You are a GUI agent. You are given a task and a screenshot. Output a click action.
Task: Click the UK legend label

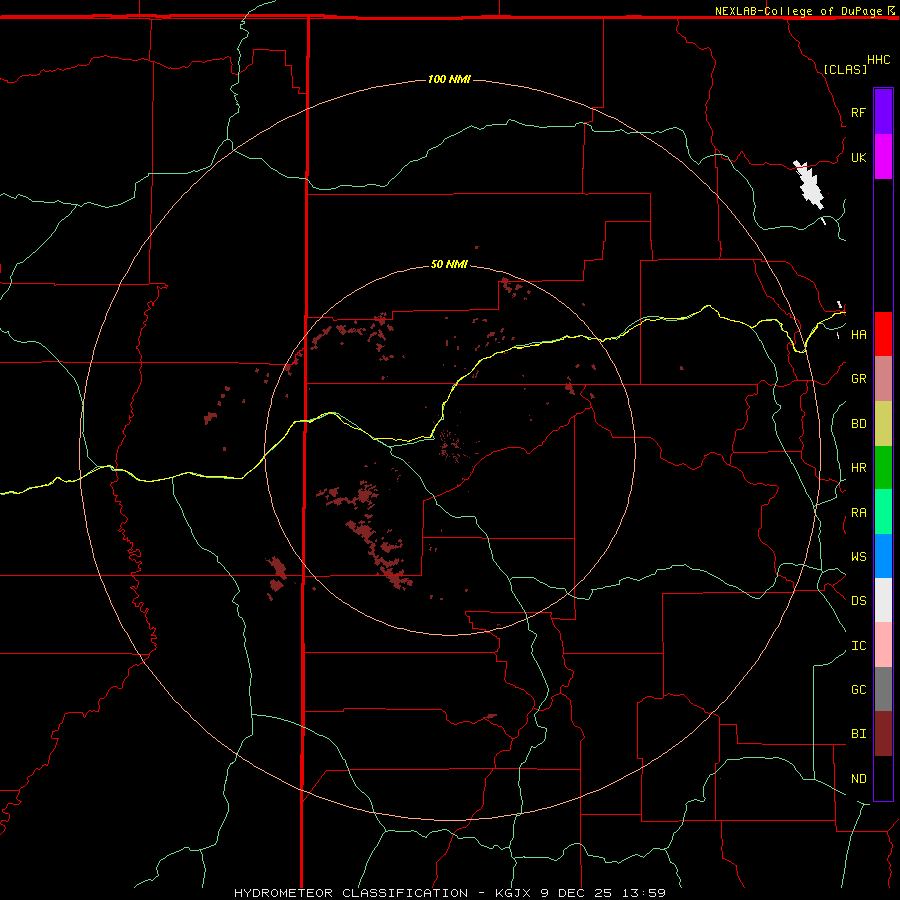(858, 157)
